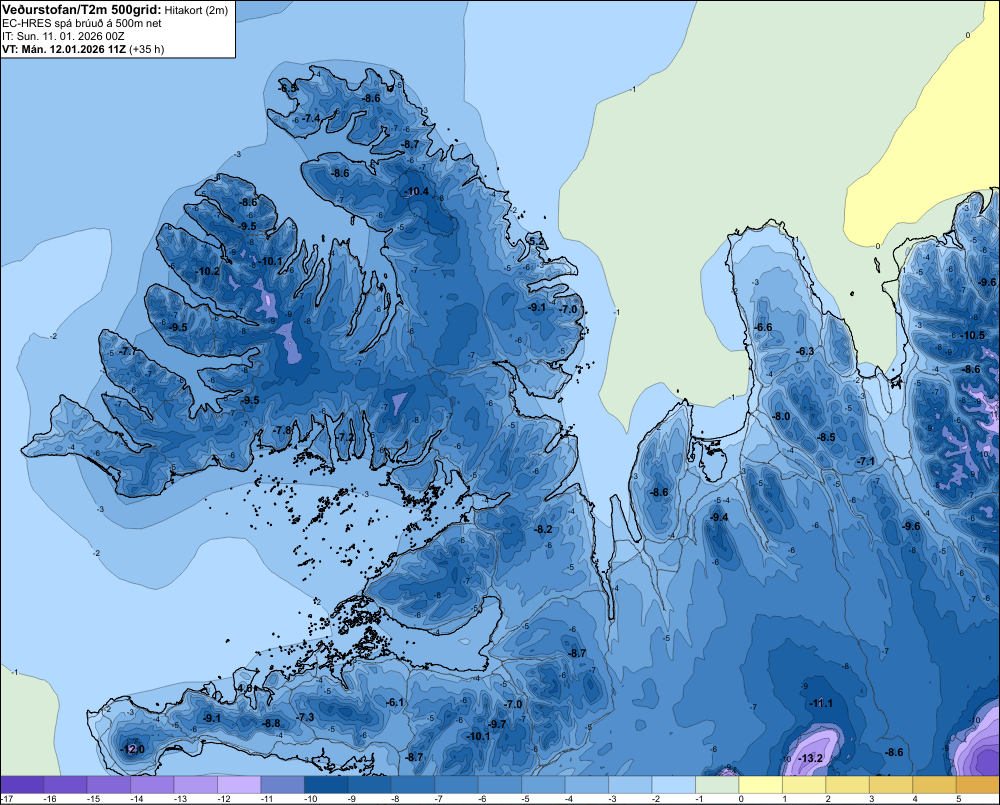Click the "-7.2" temperature value on the map
This screenshot has width=1000, height=805.
pyautogui.click(x=345, y=438)
